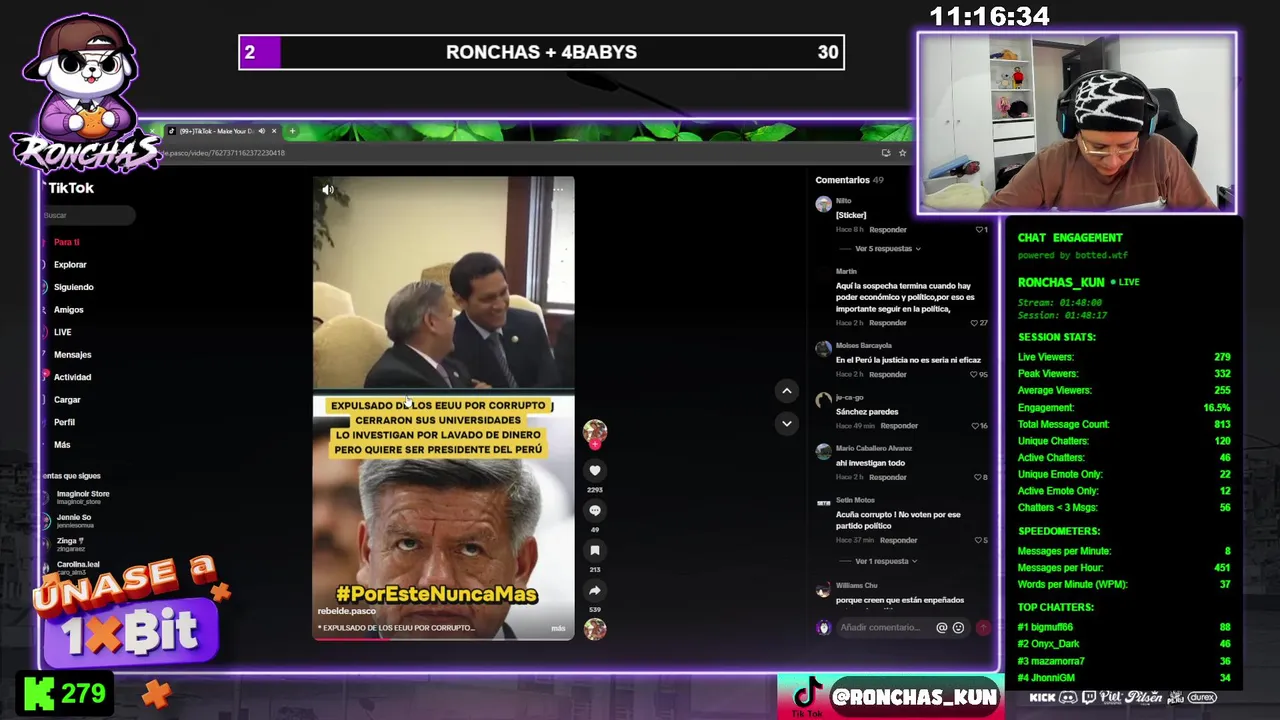Click Nilto's profile avatar in comments
The height and width of the screenshot is (720, 1280).
[823, 204]
